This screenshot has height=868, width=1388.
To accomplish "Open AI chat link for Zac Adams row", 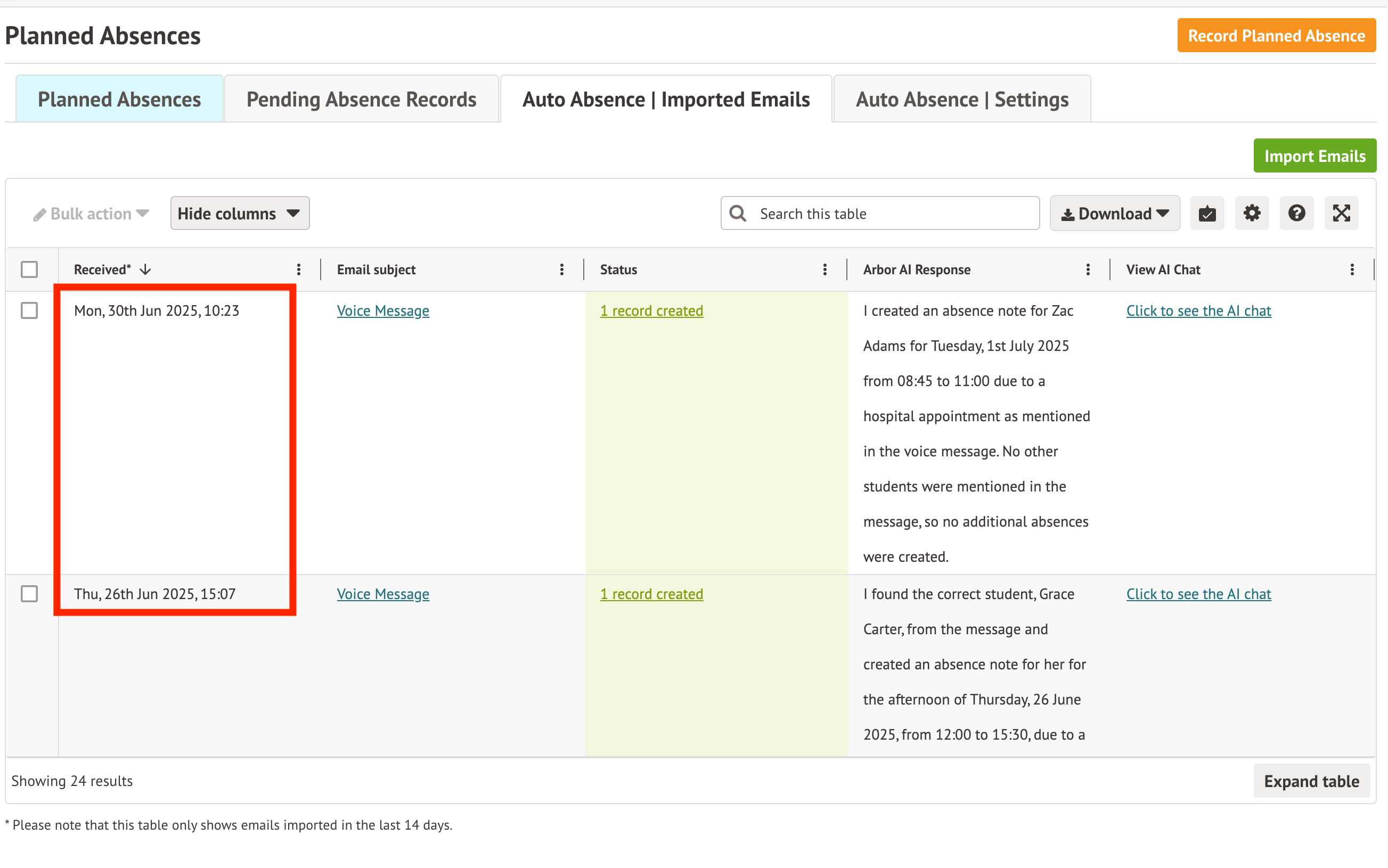I will 1198,310.
